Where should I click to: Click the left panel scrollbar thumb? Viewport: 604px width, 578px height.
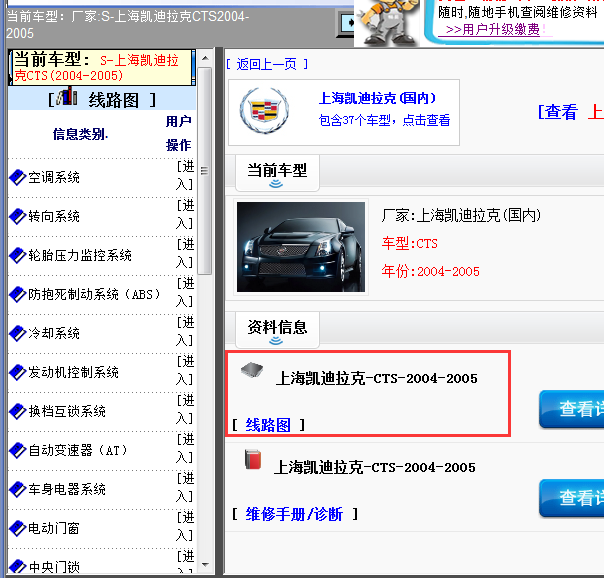point(205,171)
